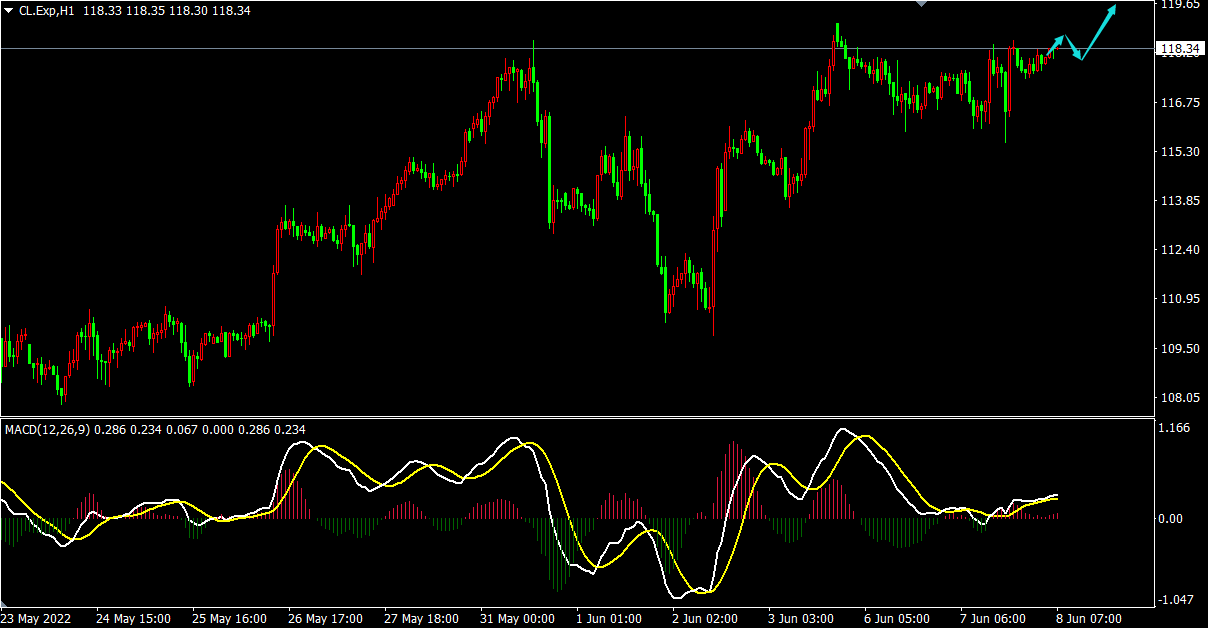Click the dropdown triangle beside CL.Exp,H1

click(x=9, y=11)
